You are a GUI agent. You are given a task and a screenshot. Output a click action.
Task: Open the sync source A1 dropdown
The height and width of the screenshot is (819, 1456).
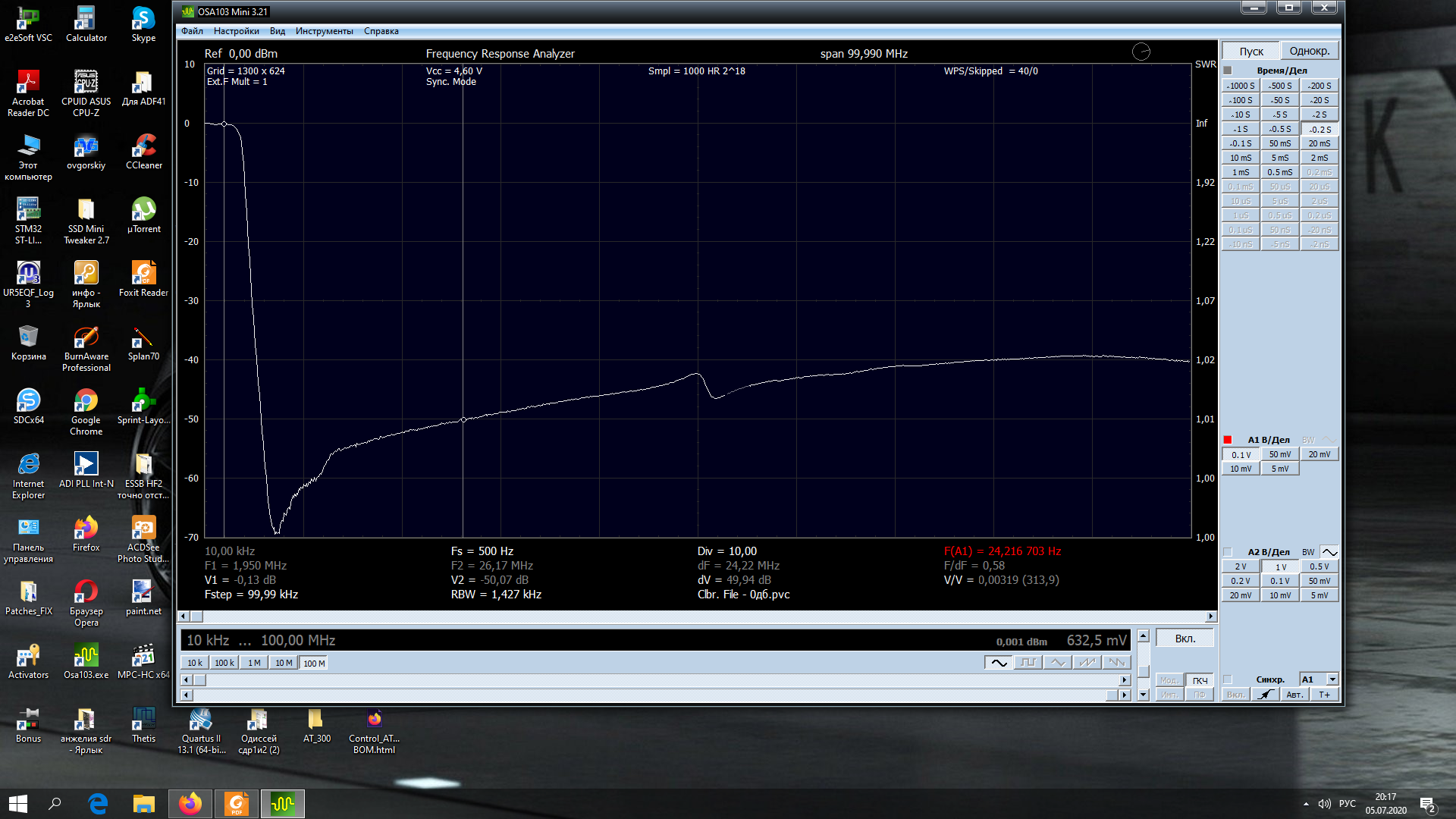point(1332,679)
